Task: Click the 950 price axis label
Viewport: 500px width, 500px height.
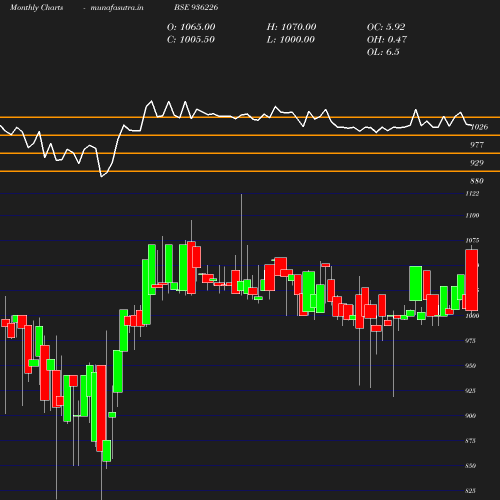Action: click(x=470, y=366)
